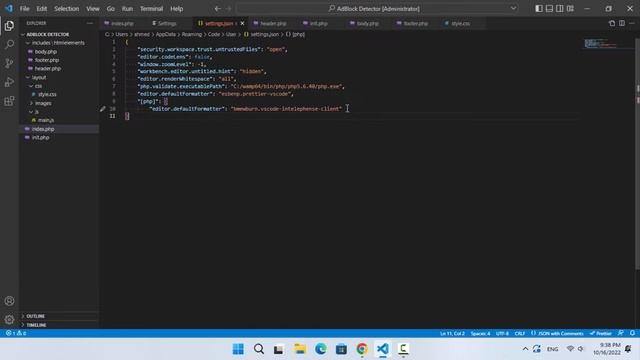Image resolution: width=640 pixels, height=360 pixels.
Task: Open the File menu
Action: pyautogui.click(x=24, y=9)
